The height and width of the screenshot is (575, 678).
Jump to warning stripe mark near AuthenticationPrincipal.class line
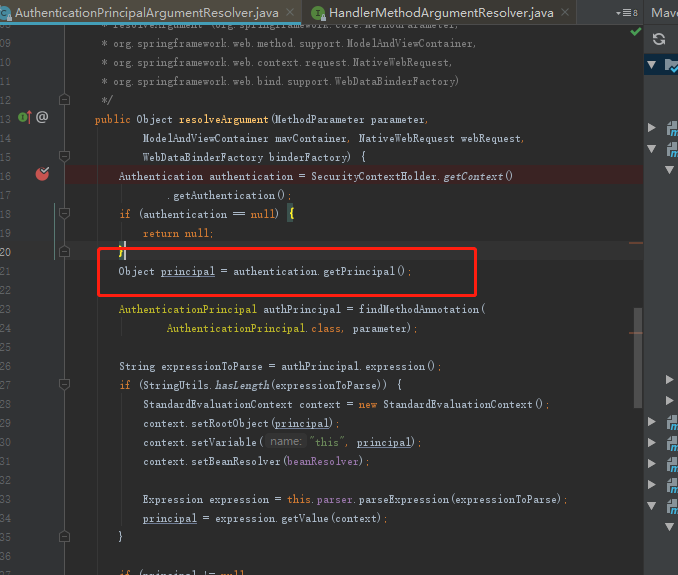click(x=636, y=333)
